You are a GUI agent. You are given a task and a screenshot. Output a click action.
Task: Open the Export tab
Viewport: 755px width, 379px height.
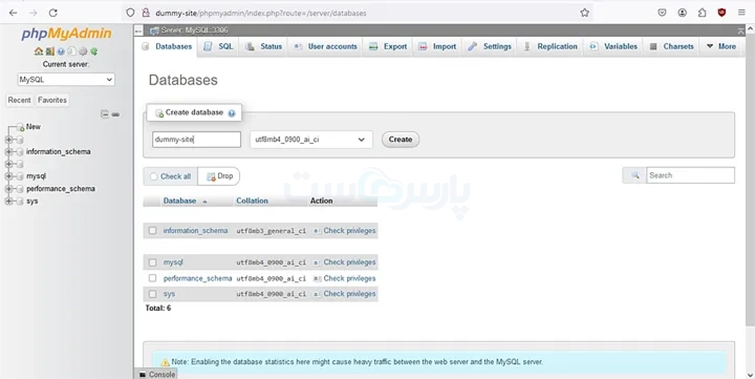[388, 47]
